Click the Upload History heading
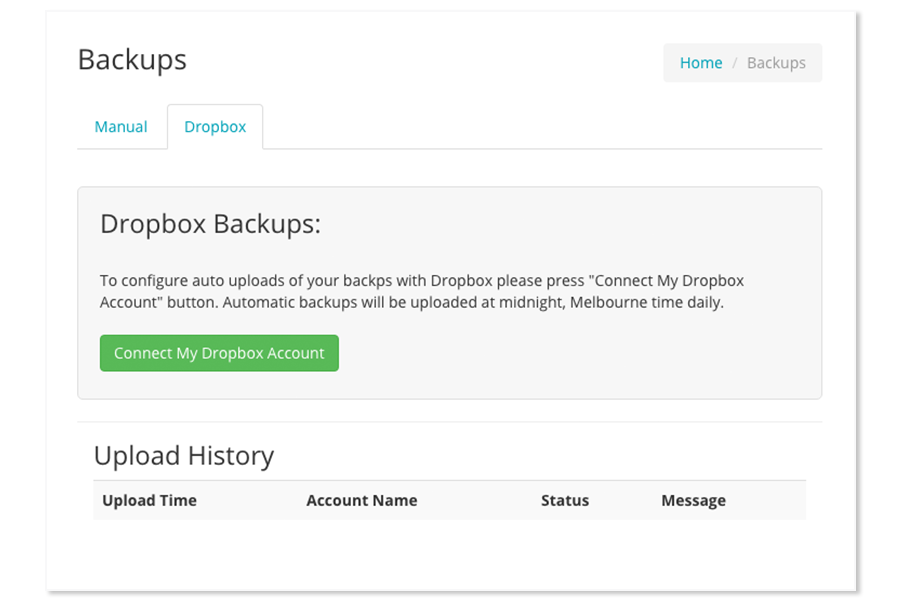 [184, 456]
